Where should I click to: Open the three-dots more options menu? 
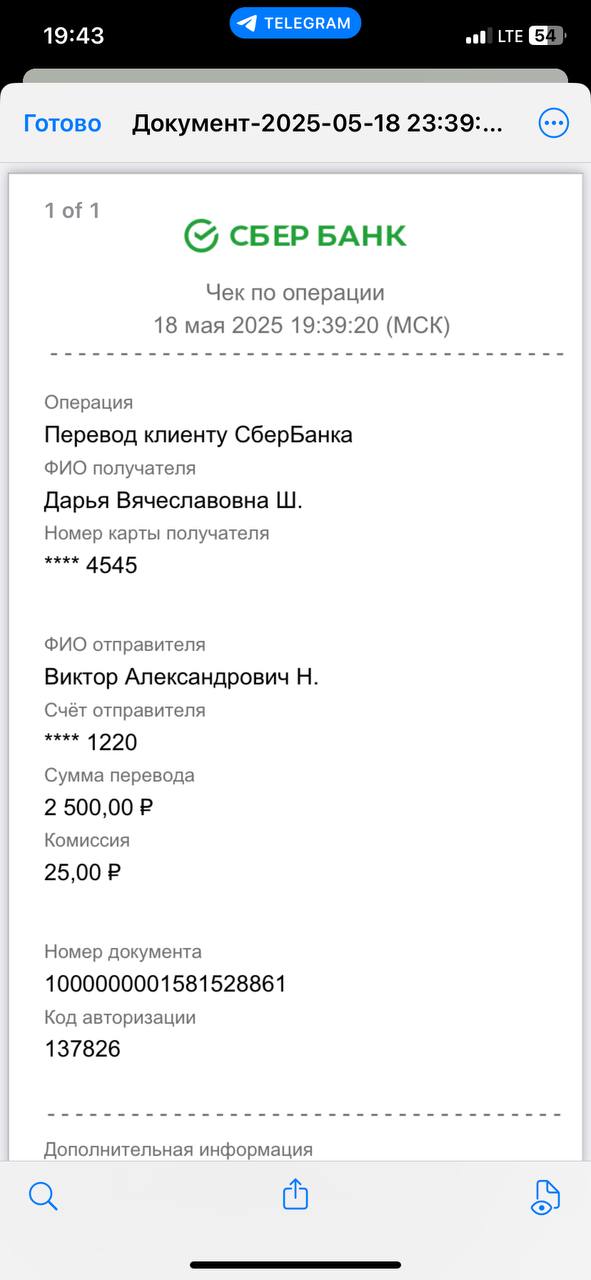click(x=553, y=123)
